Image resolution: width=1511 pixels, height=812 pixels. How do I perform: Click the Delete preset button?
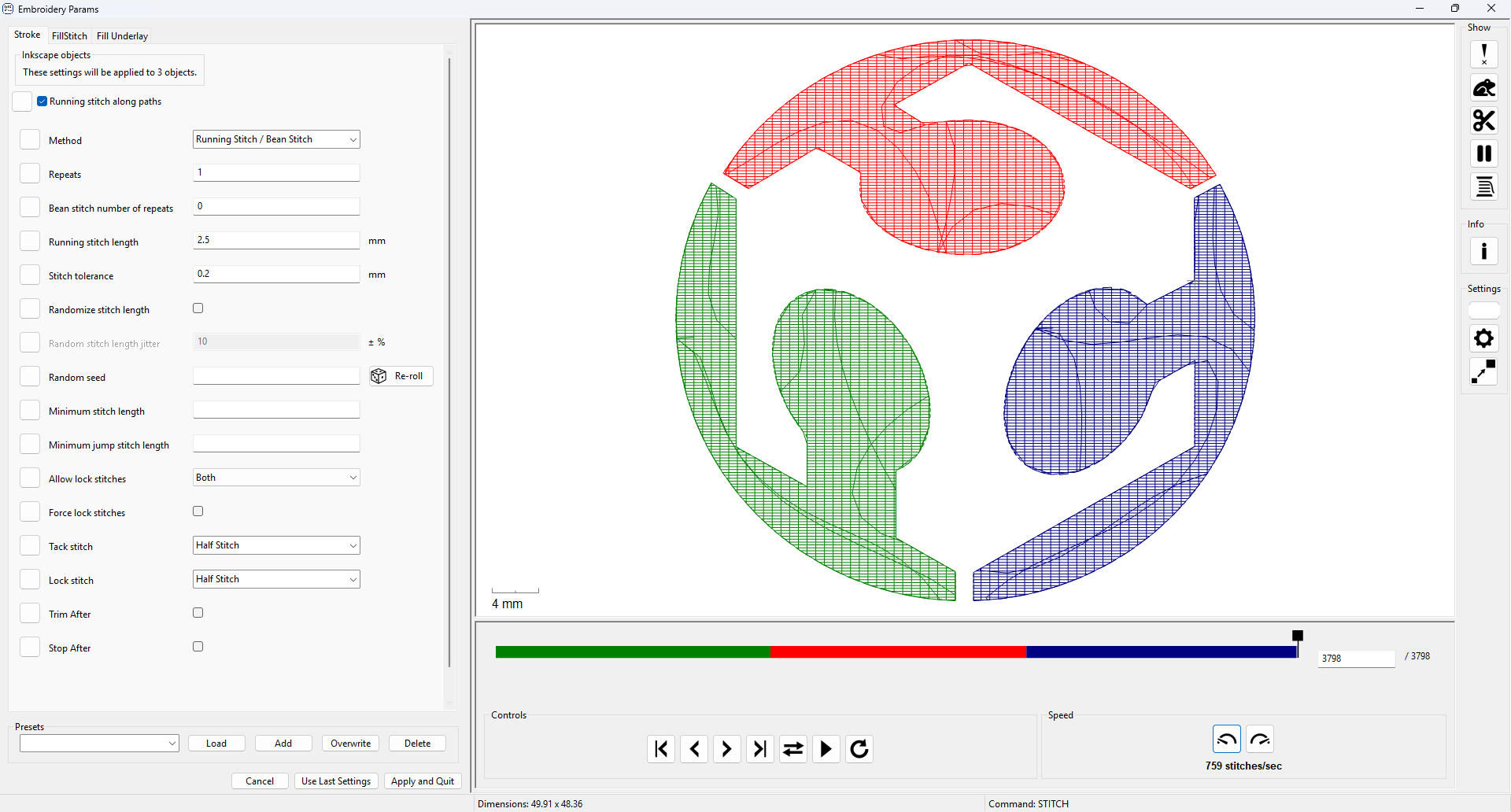point(417,744)
